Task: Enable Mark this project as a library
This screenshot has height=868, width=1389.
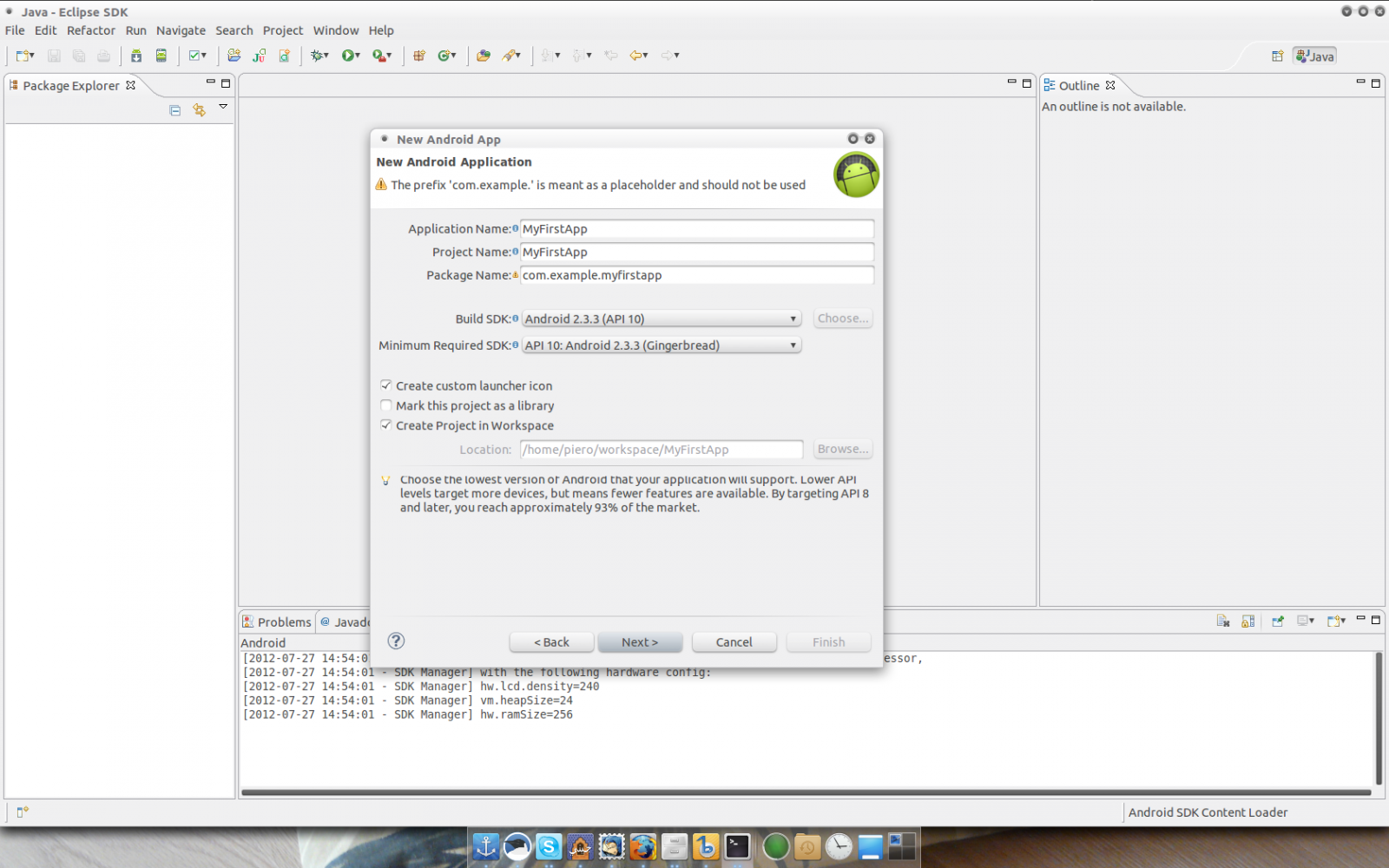Action: click(x=386, y=405)
